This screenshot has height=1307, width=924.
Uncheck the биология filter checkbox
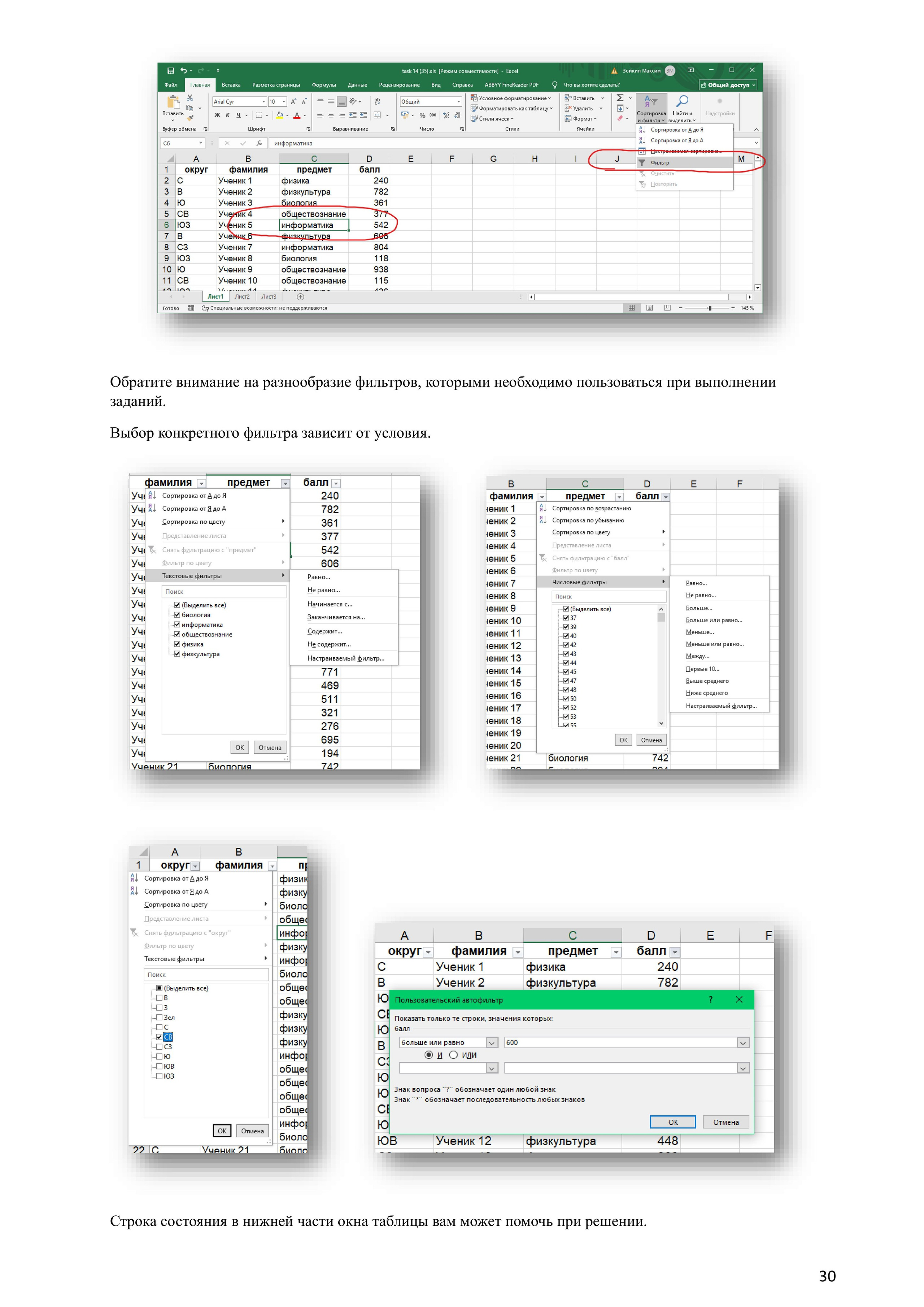177,615
